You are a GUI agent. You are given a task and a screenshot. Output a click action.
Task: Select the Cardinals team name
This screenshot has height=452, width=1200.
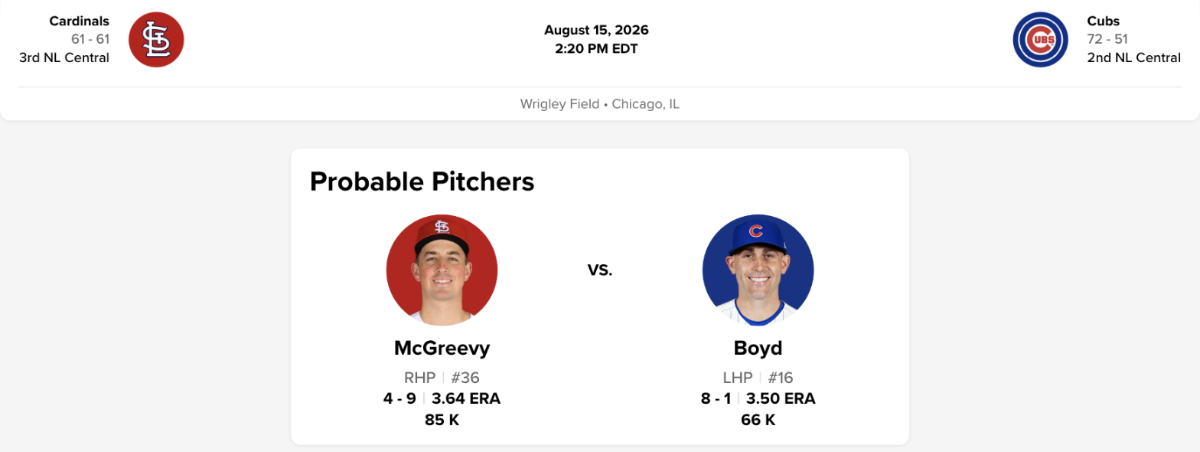click(x=79, y=21)
